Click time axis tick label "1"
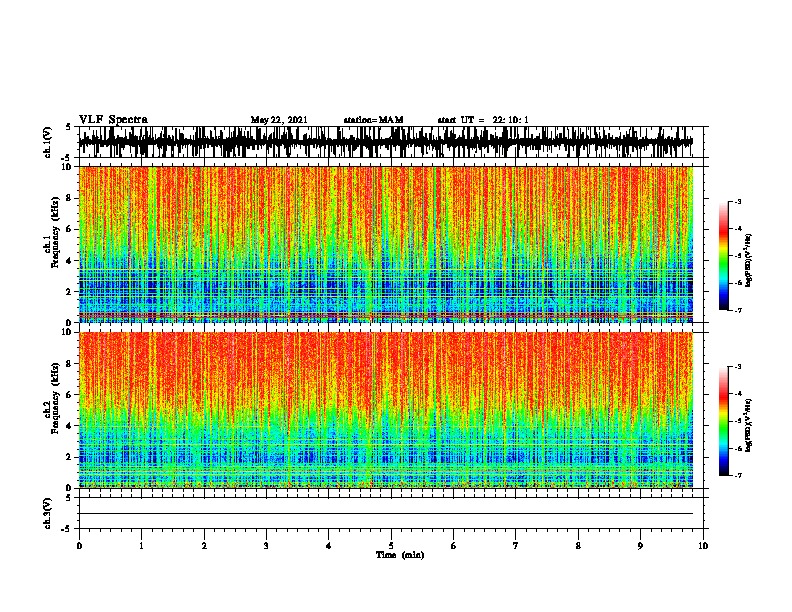This screenshot has height=612, width=792. 141,546
